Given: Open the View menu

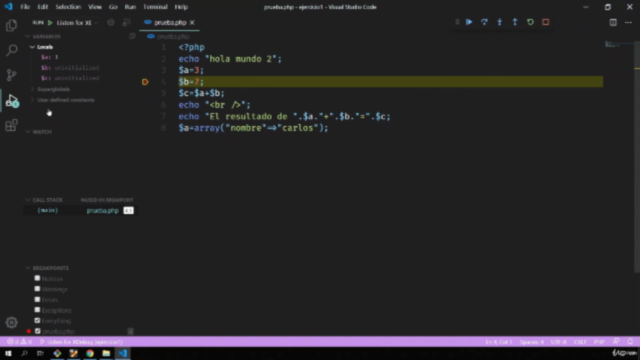Looking at the screenshot, I should (x=95, y=7).
